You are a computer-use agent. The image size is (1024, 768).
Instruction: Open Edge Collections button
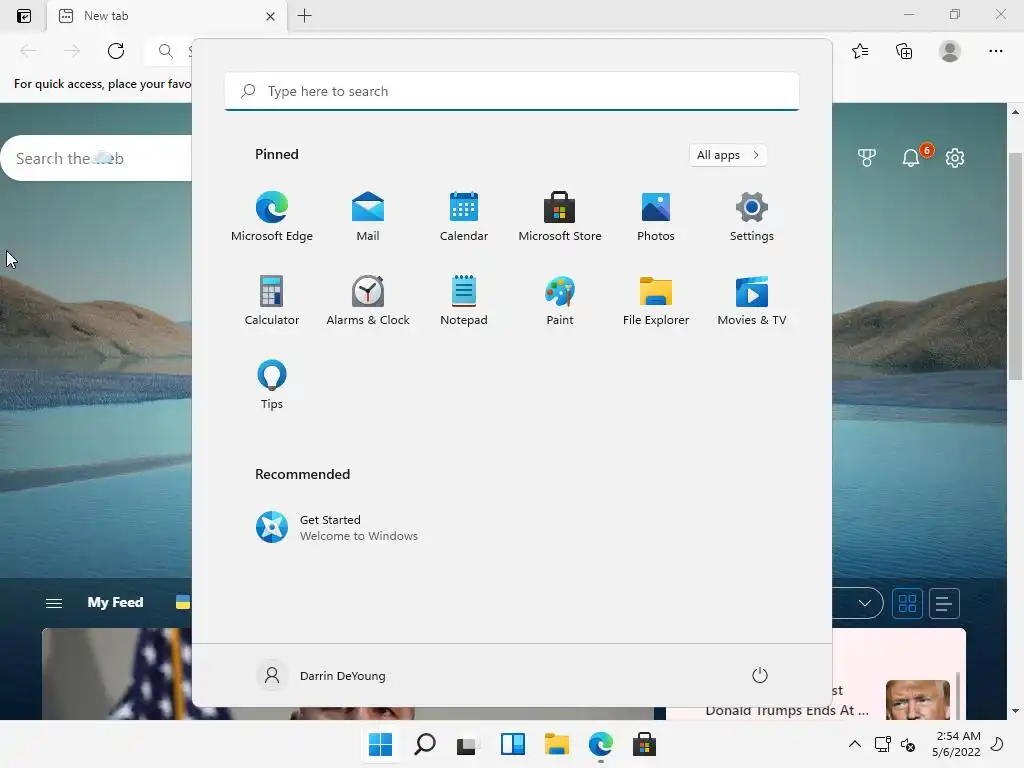[904, 51]
